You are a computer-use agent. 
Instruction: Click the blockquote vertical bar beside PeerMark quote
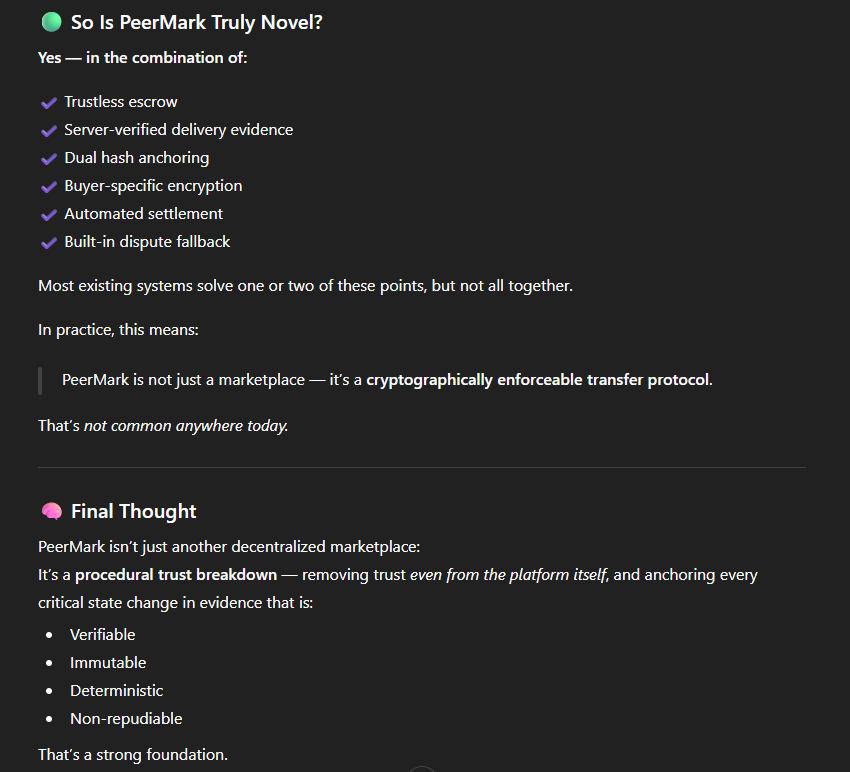point(40,381)
